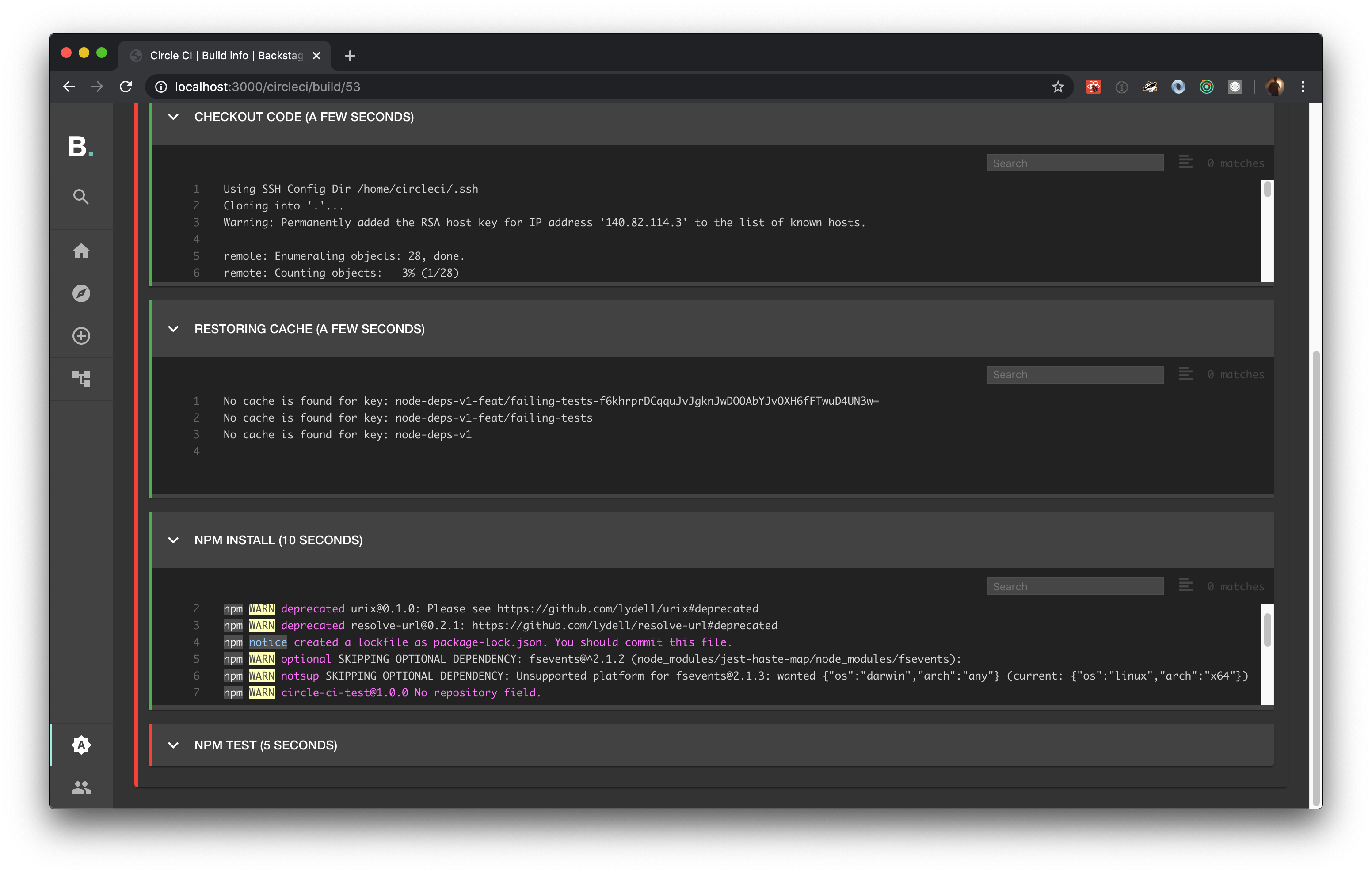Click the cache line ending in "f6khrprDCqquJvJgknJwDOOAbYJvOXH6fFTwuD4UN3w="
The image size is (1372, 874).
[551, 401]
